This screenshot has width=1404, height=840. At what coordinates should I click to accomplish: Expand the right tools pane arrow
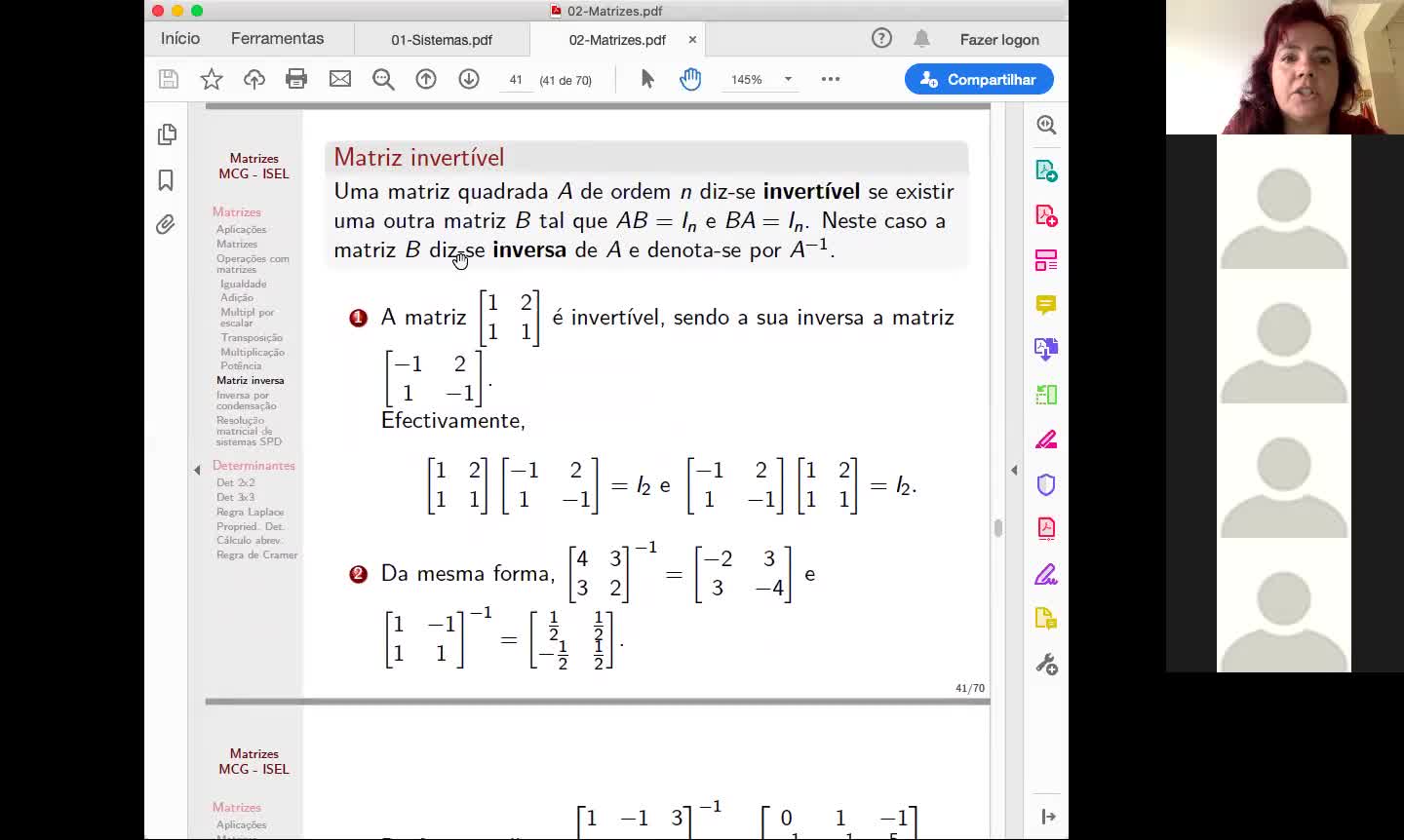(1048, 817)
